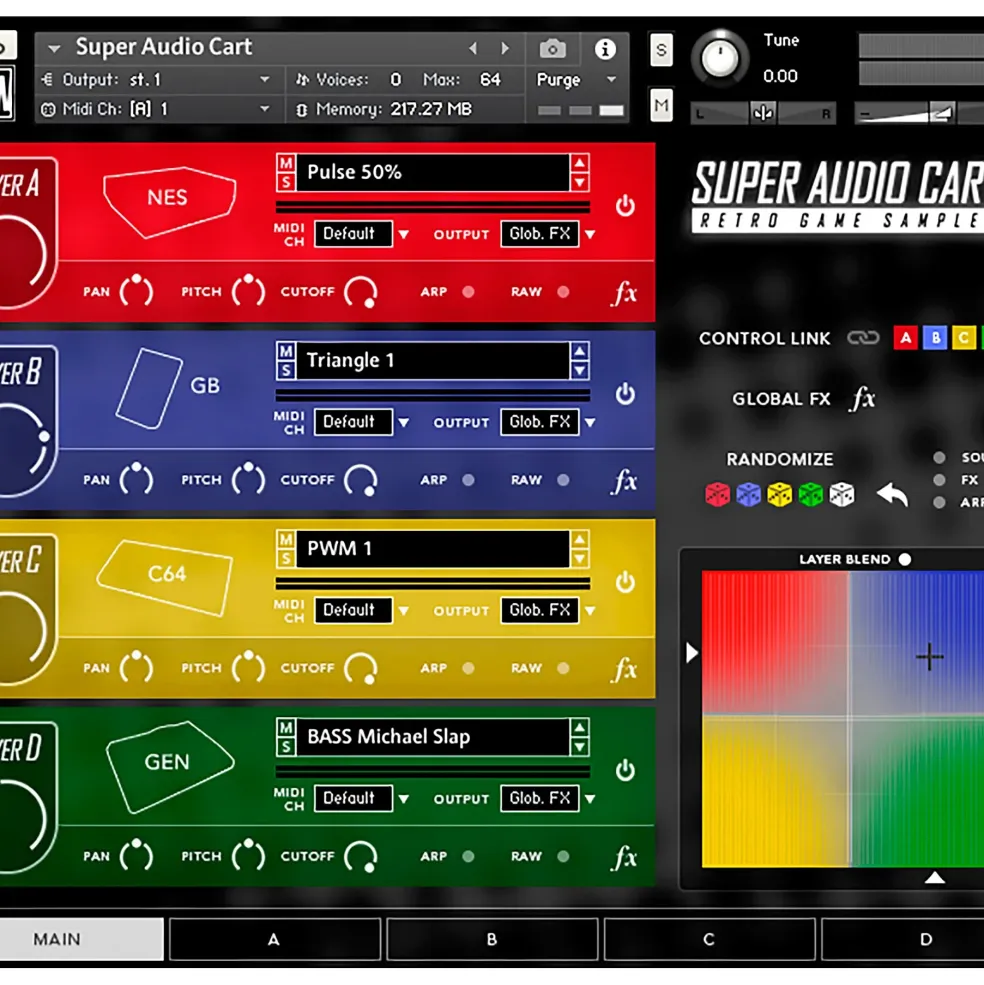Roll the red randomize dice

717,495
